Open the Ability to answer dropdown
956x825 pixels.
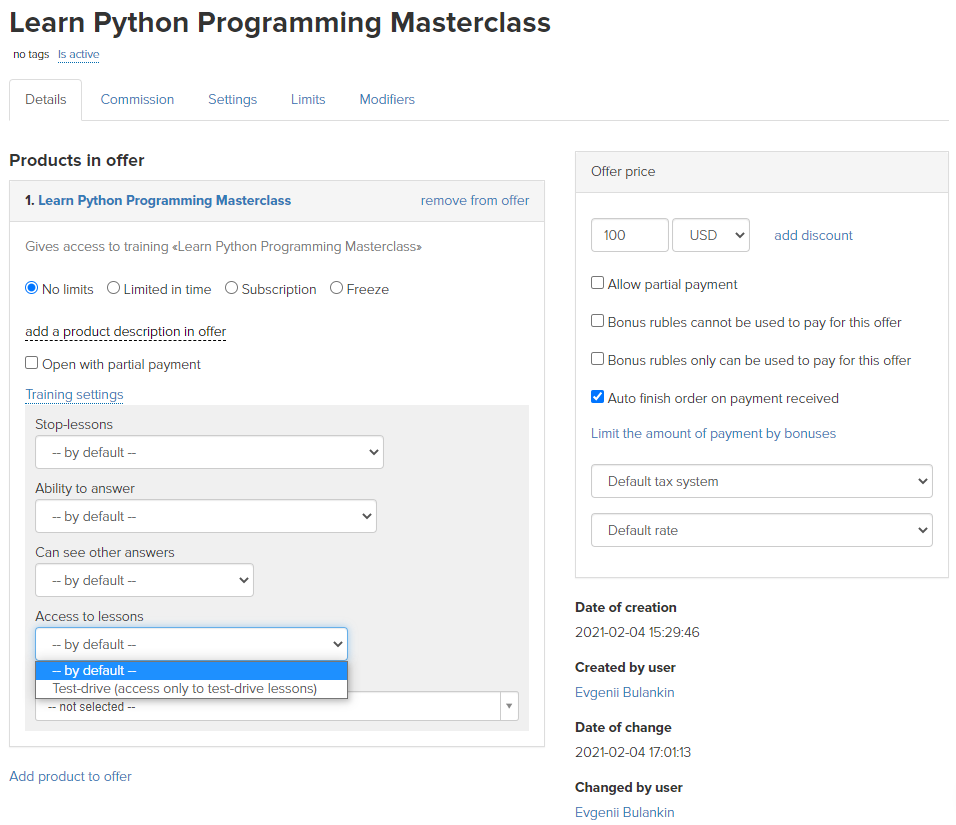[x=206, y=516]
